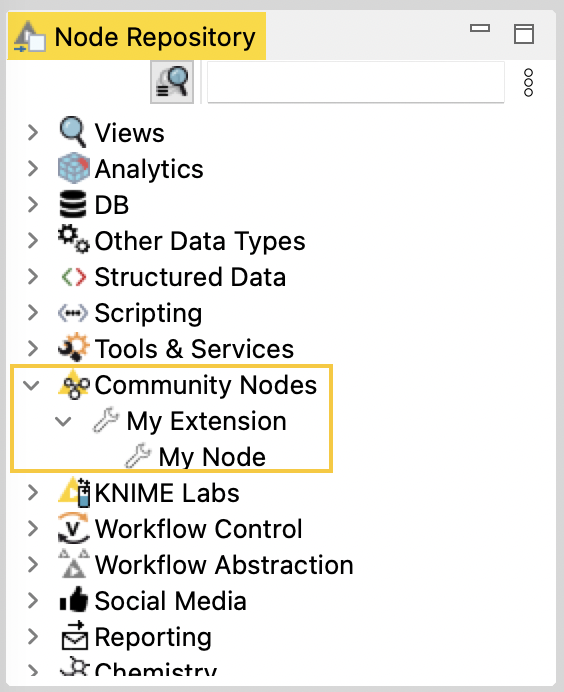Open the three-dot view menu
Viewport: 564px width, 692px height.
tap(528, 83)
